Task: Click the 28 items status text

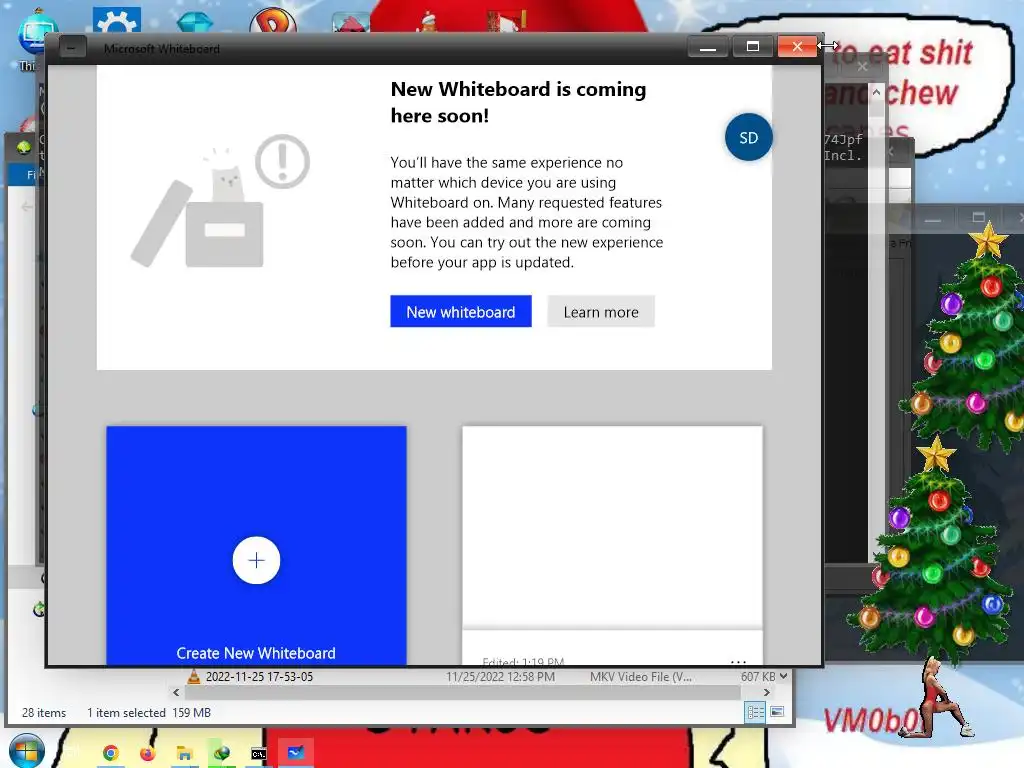Action: (44, 712)
